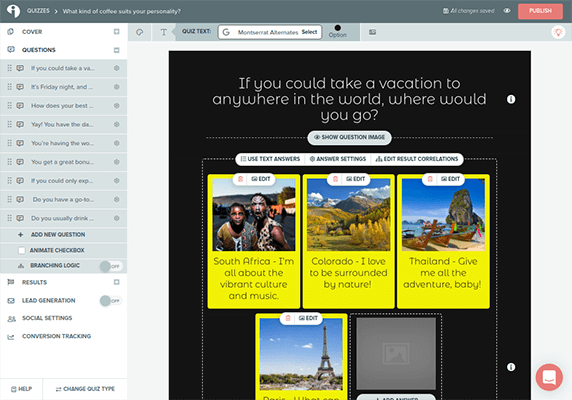Open settings gear for 'You're having the wo...'
Viewport: 572px width, 400px height.
(x=117, y=143)
